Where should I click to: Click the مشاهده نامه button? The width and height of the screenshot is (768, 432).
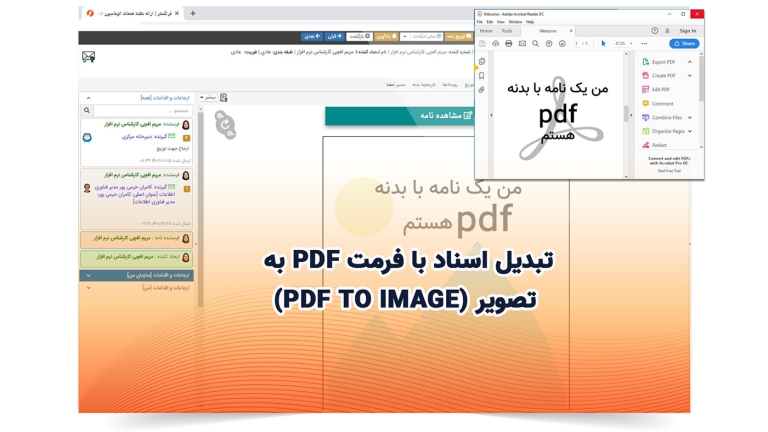point(400,116)
